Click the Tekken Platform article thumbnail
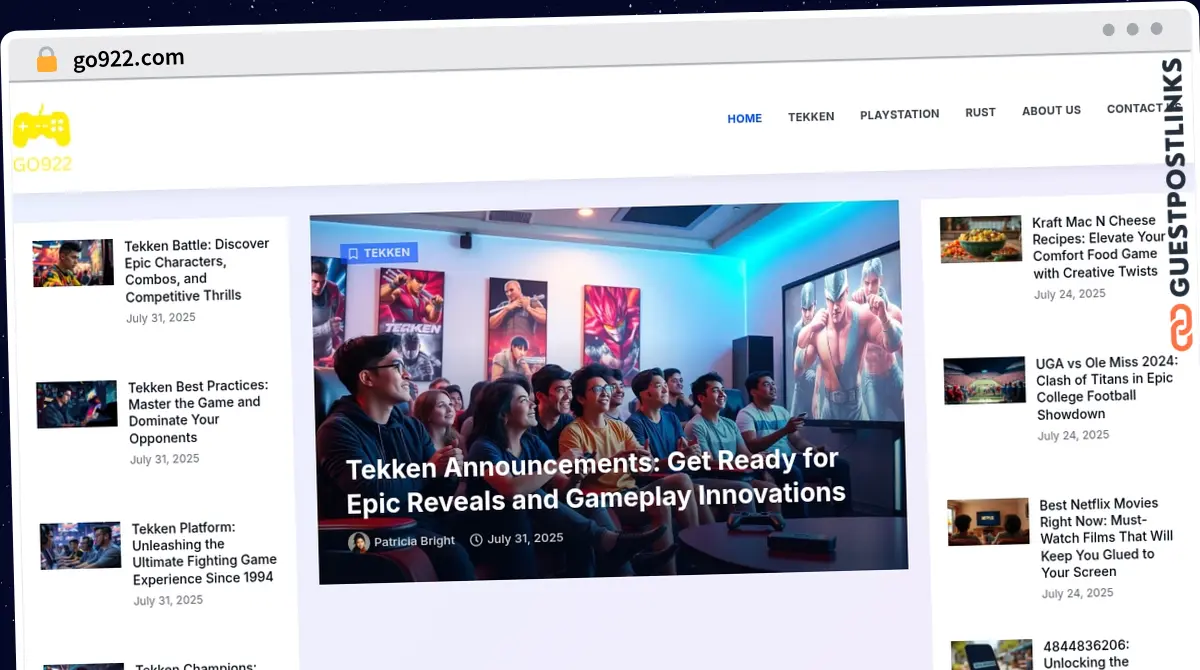This screenshot has height=670, width=1200. point(81,546)
